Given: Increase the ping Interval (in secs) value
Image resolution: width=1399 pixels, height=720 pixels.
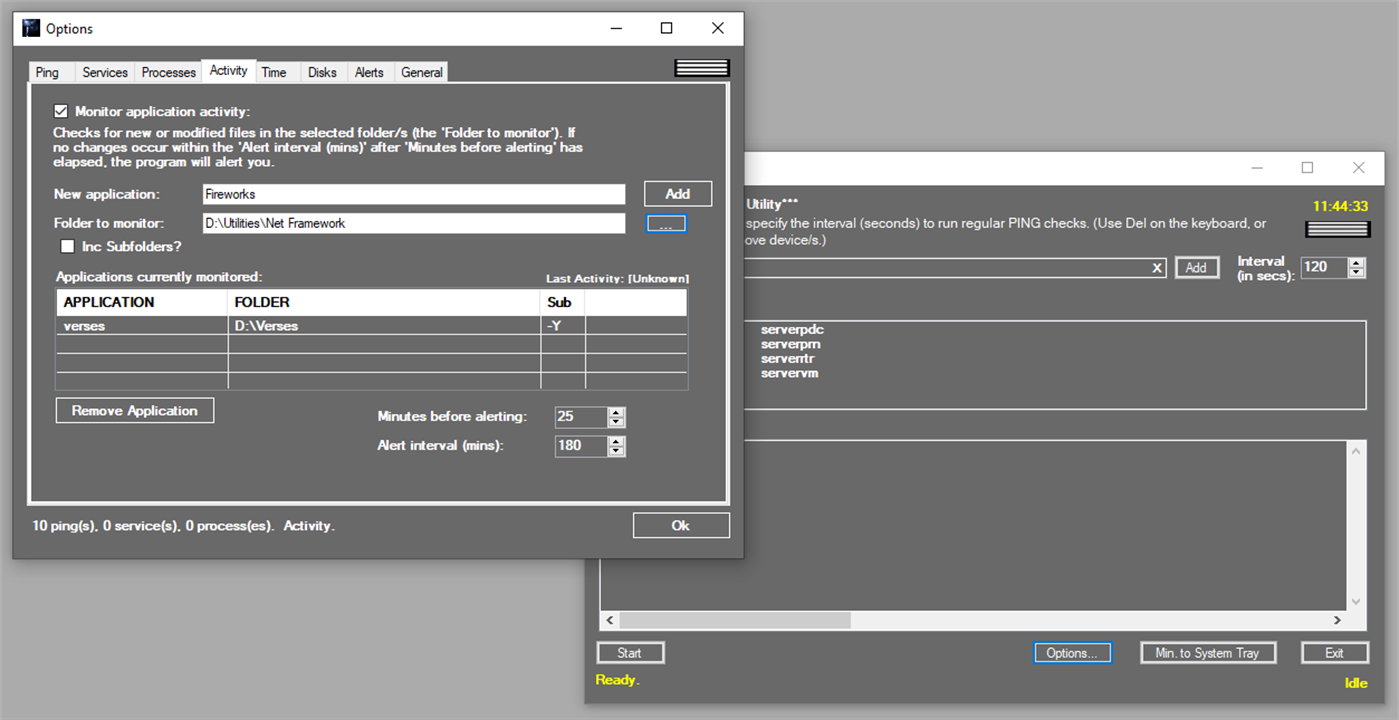Looking at the screenshot, I should click(1356, 262).
